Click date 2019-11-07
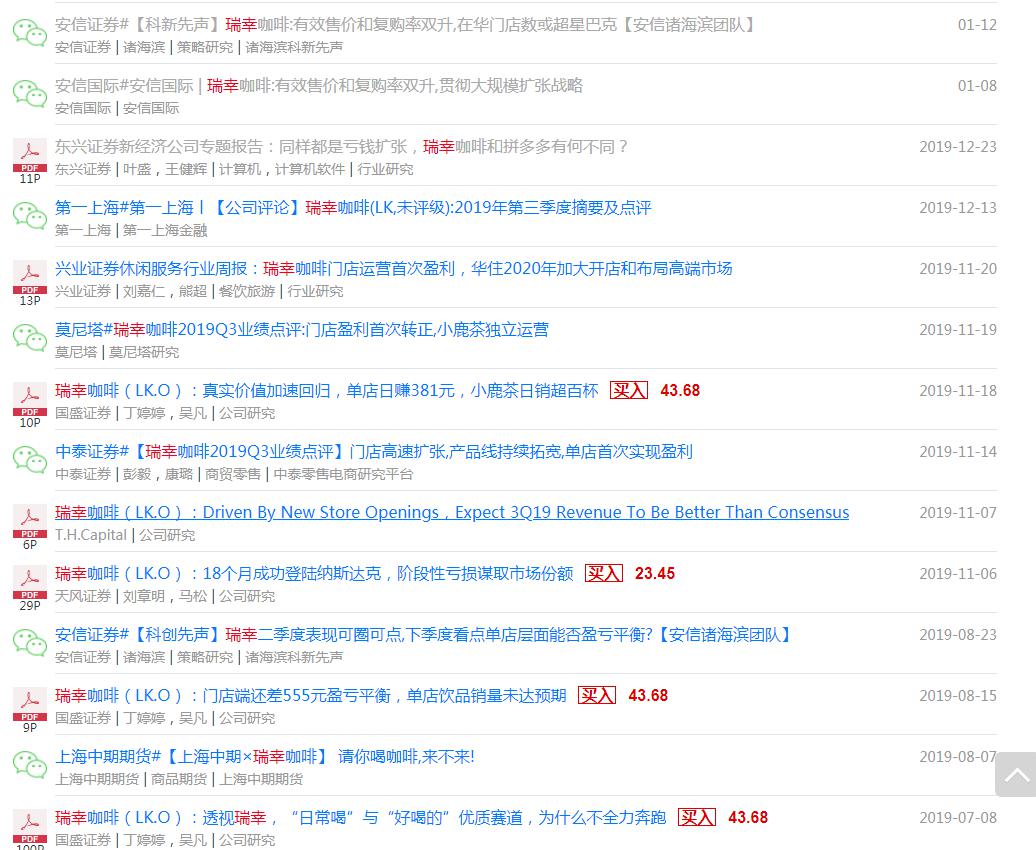1036x850 pixels. pos(958,513)
